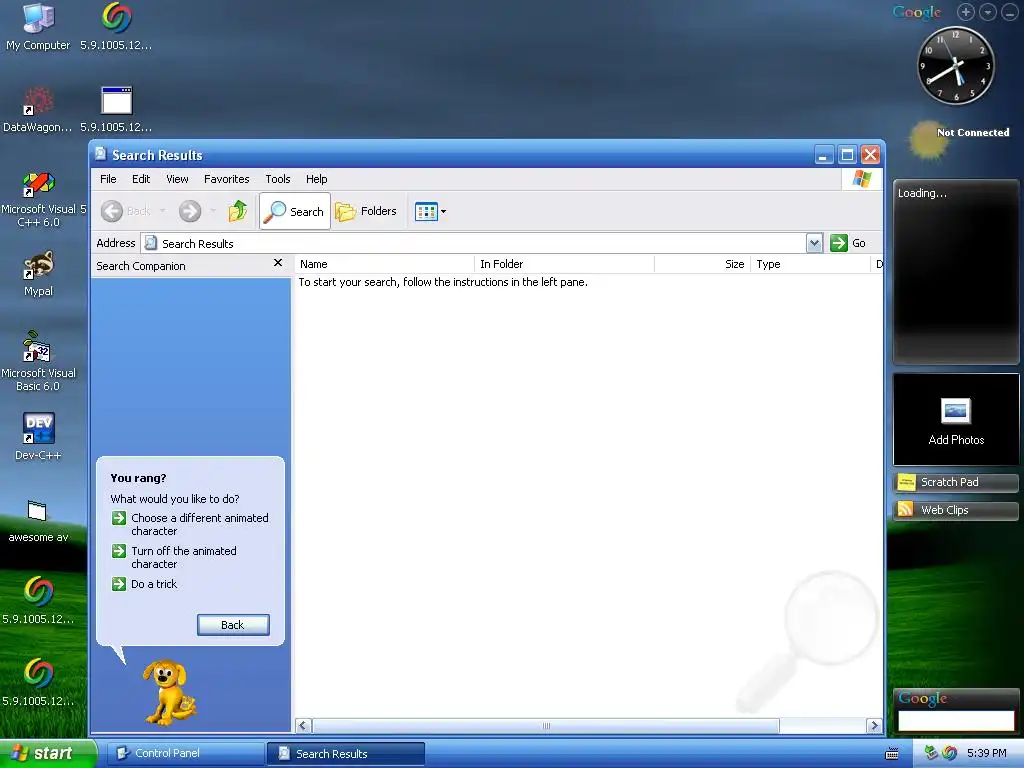Open DataWagon desktop shortcut
1024x768 pixels.
38,109
